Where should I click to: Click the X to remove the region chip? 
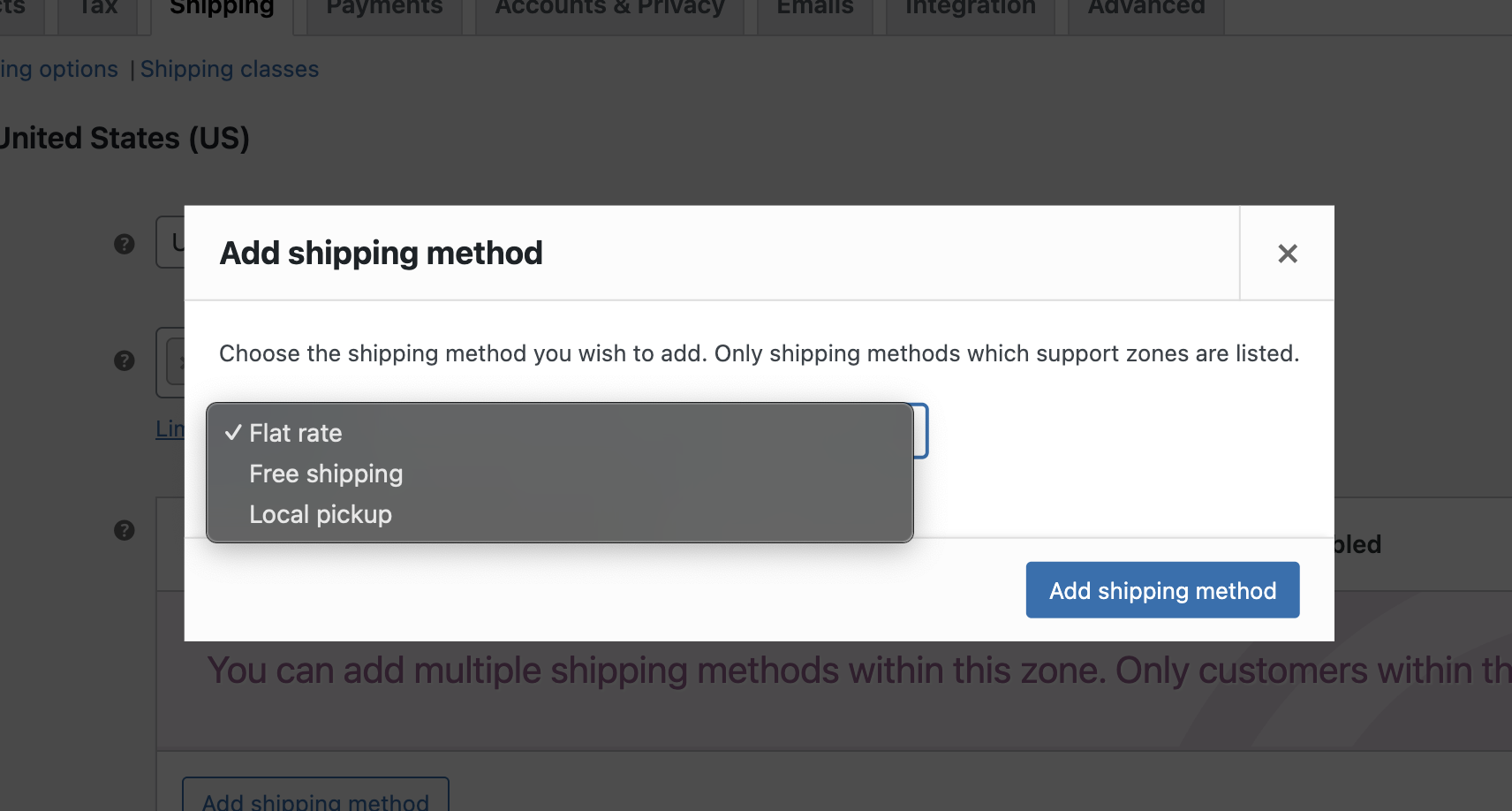coord(183,361)
